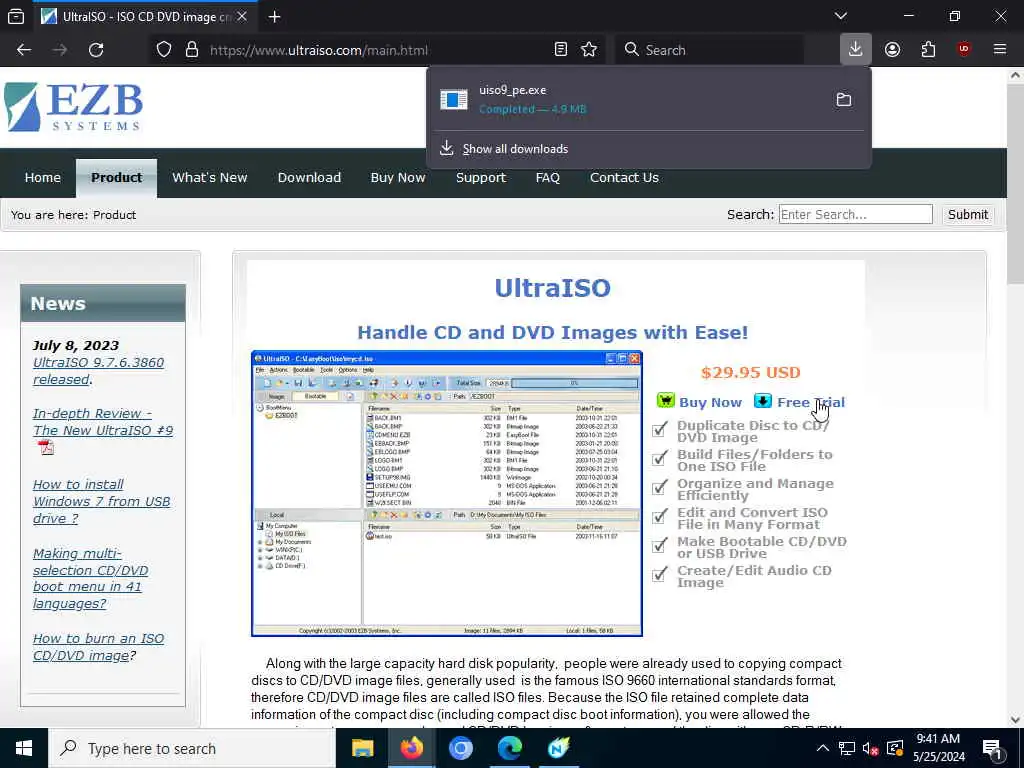Image resolution: width=1024 pixels, height=768 pixels.
Task: Click checkmark beside Organize and Manage Efficiently
Action: pos(660,487)
